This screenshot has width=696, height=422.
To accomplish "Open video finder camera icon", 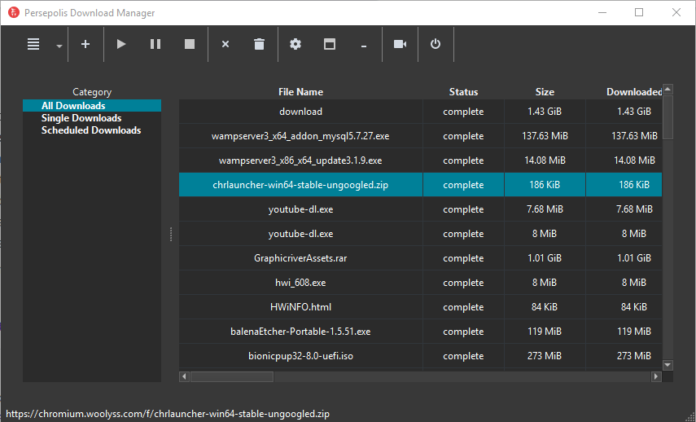I will 400,44.
